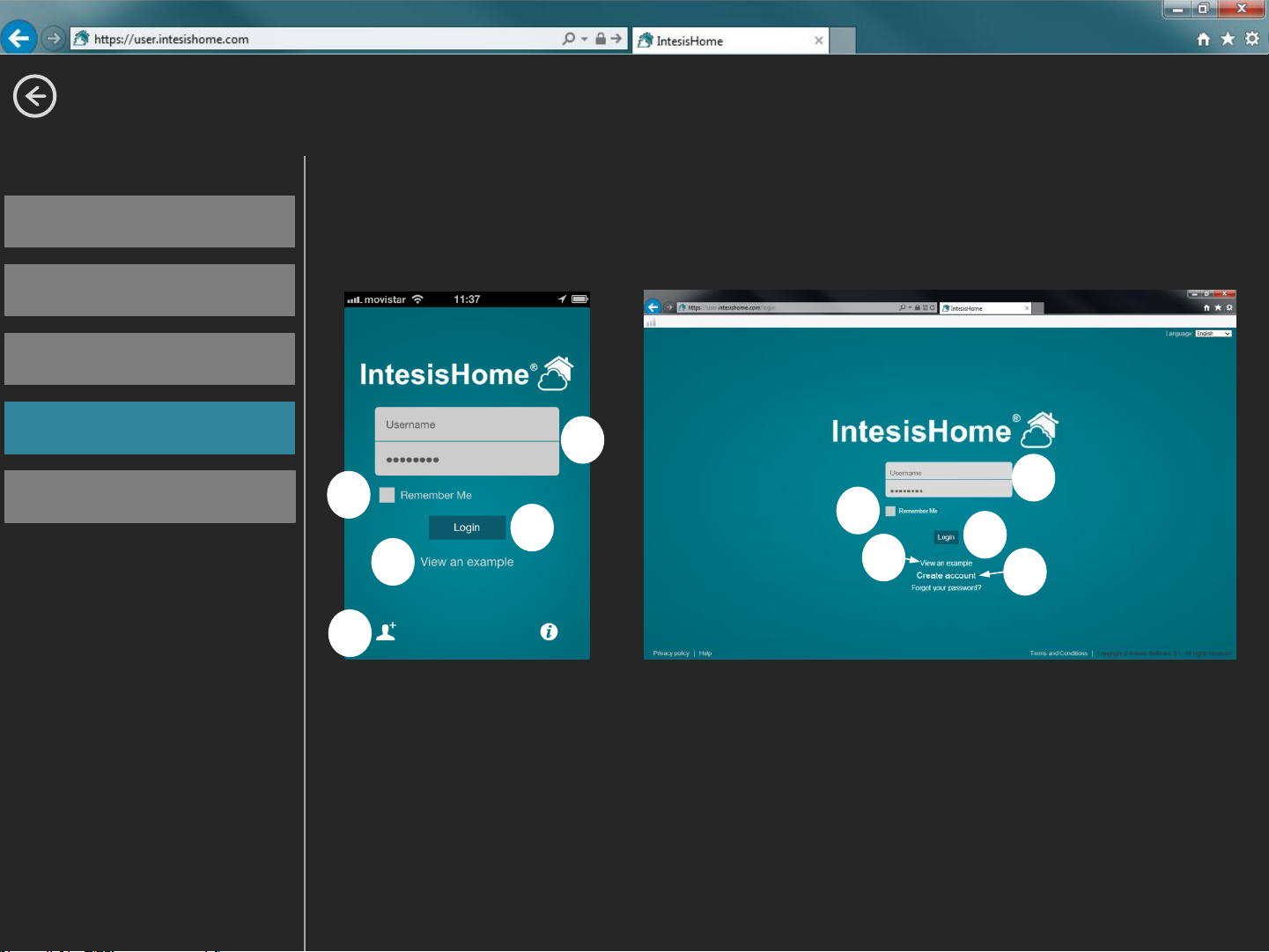Image resolution: width=1269 pixels, height=952 pixels.
Task: Click the magnifier search icon in the address bar
Action: [x=569, y=39]
